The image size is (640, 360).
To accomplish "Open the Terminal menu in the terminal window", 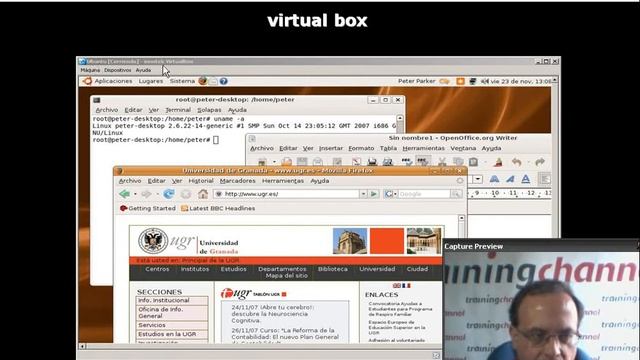I will (178, 110).
